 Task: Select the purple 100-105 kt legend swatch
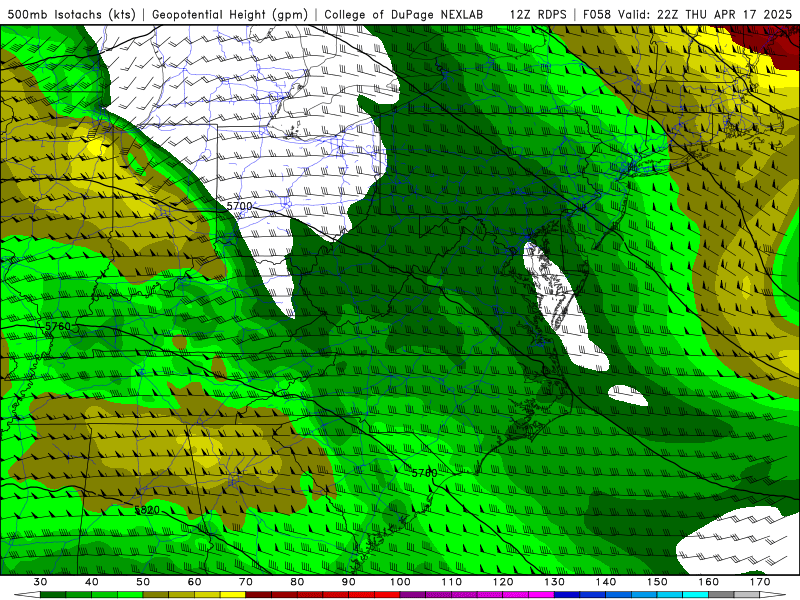click(x=413, y=595)
